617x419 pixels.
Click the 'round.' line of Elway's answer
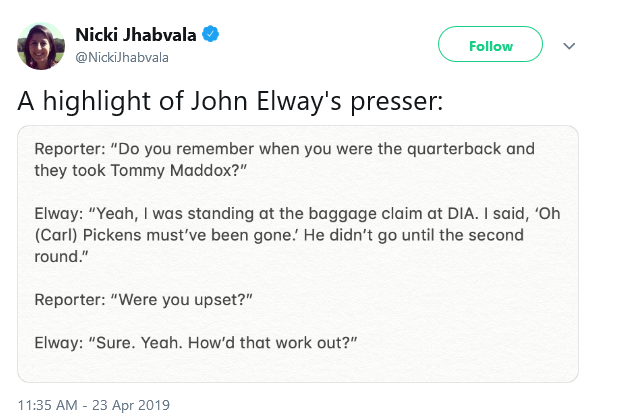tap(61, 257)
